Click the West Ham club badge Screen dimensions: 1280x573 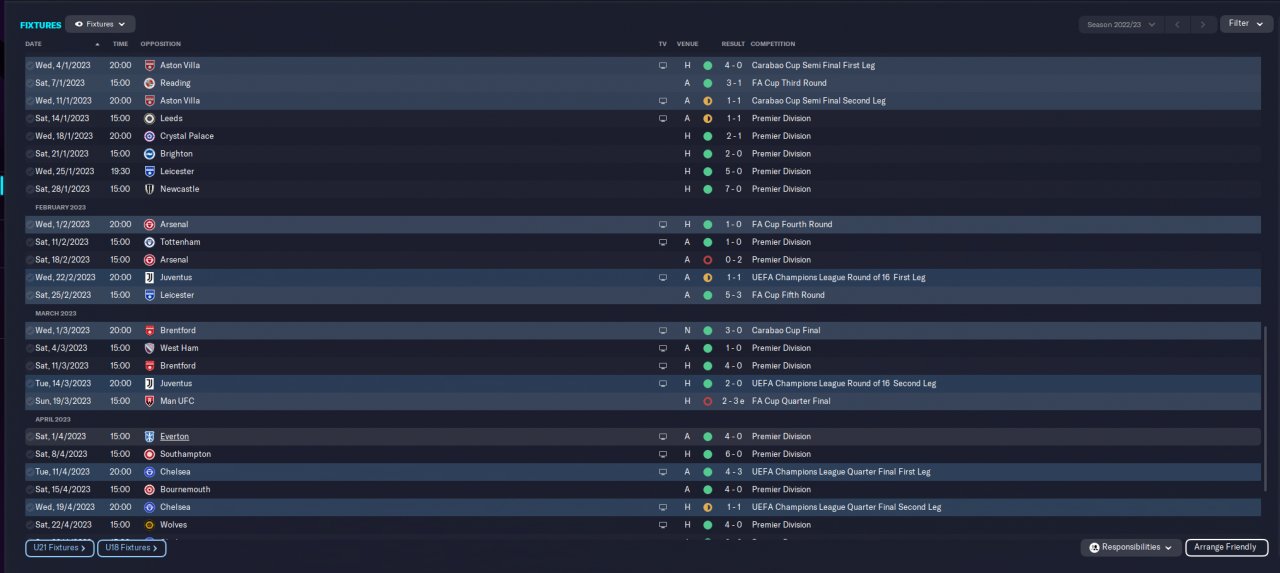[x=149, y=348]
